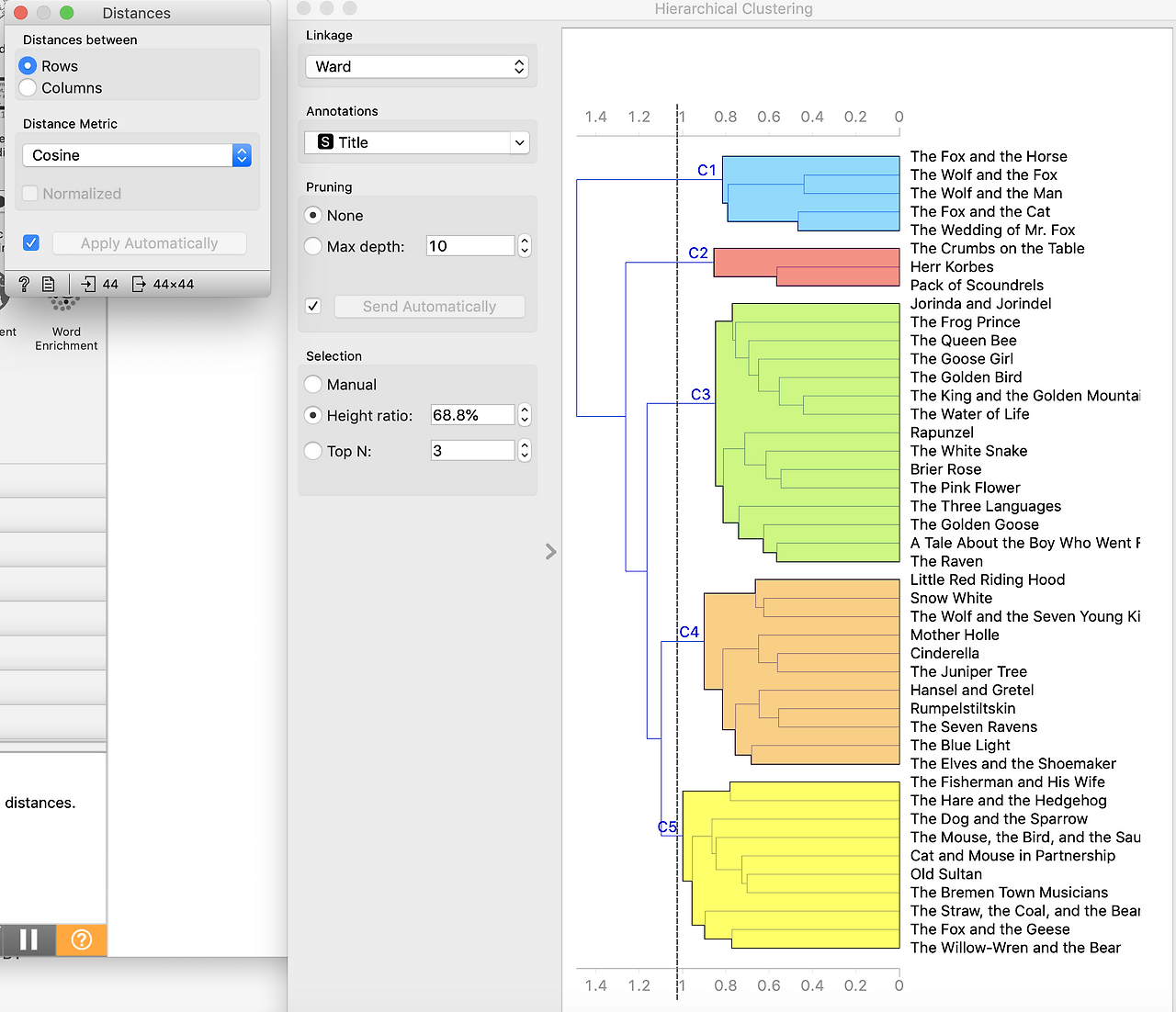Select the blue C1 cluster region

pos(811,193)
